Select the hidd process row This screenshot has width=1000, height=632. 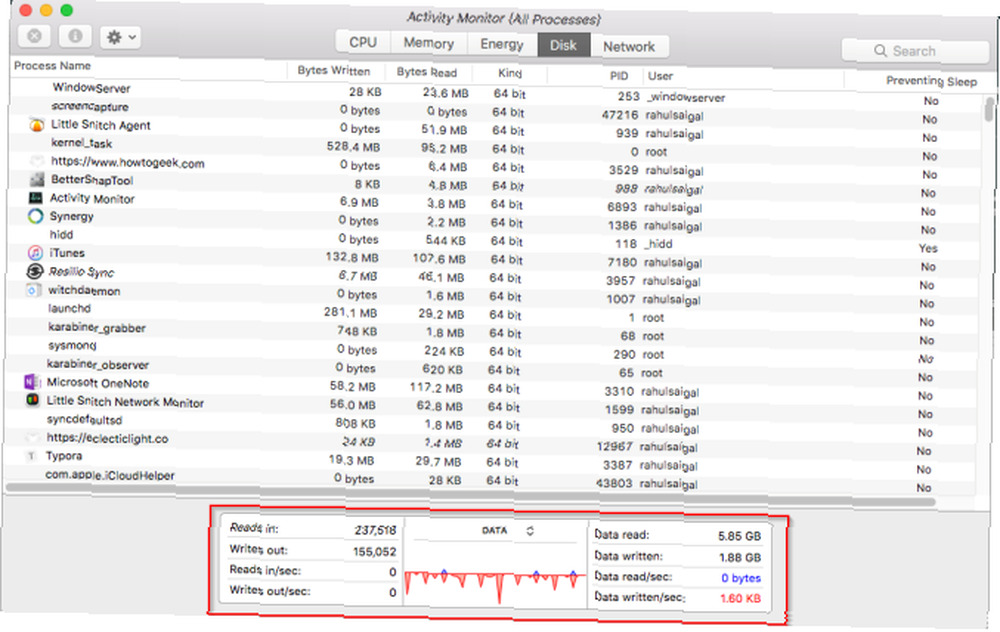click(x=494, y=240)
